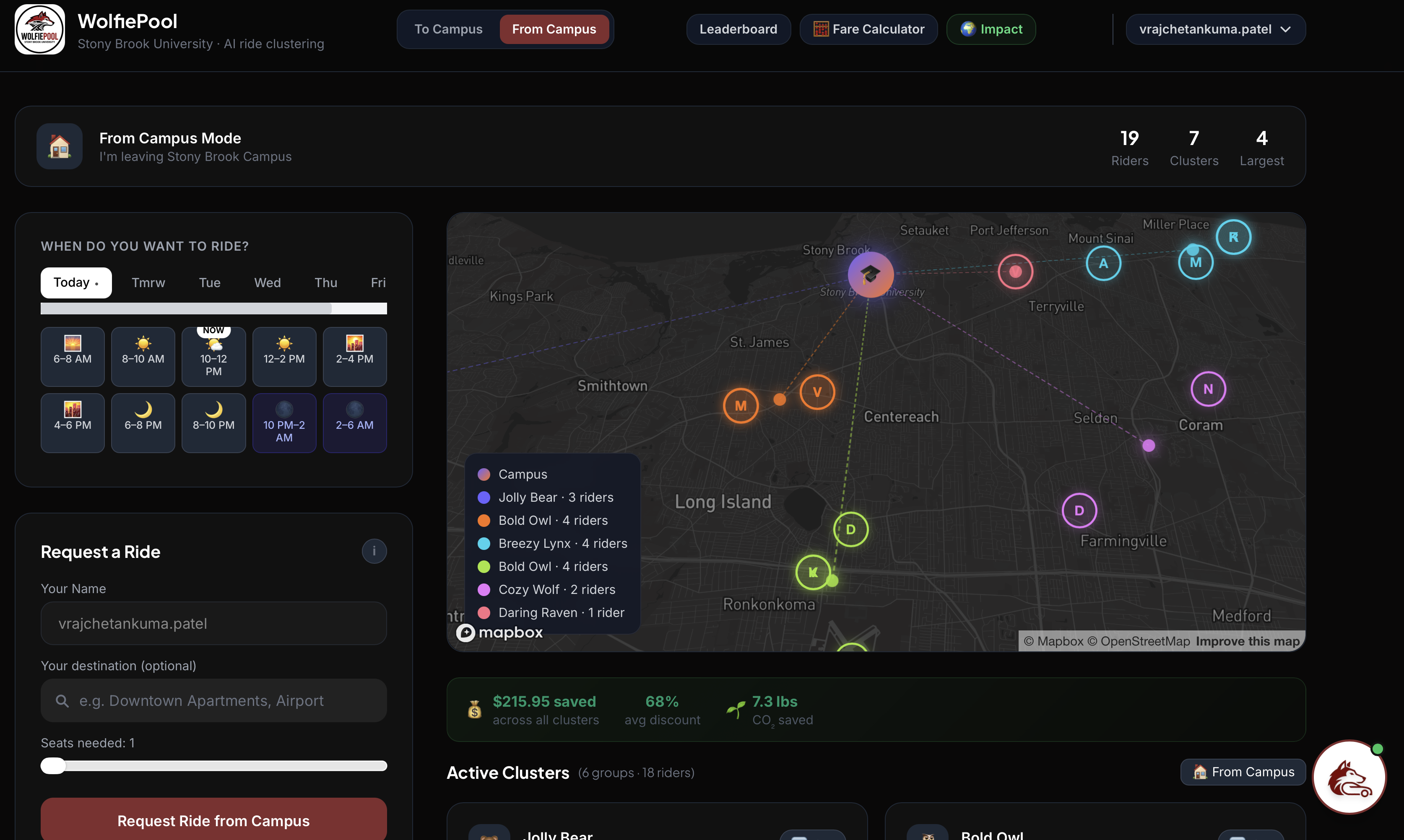Screen dimensions: 1404x840
Task: Click Request Ride from Campus button
Action: tap(213, 820)
